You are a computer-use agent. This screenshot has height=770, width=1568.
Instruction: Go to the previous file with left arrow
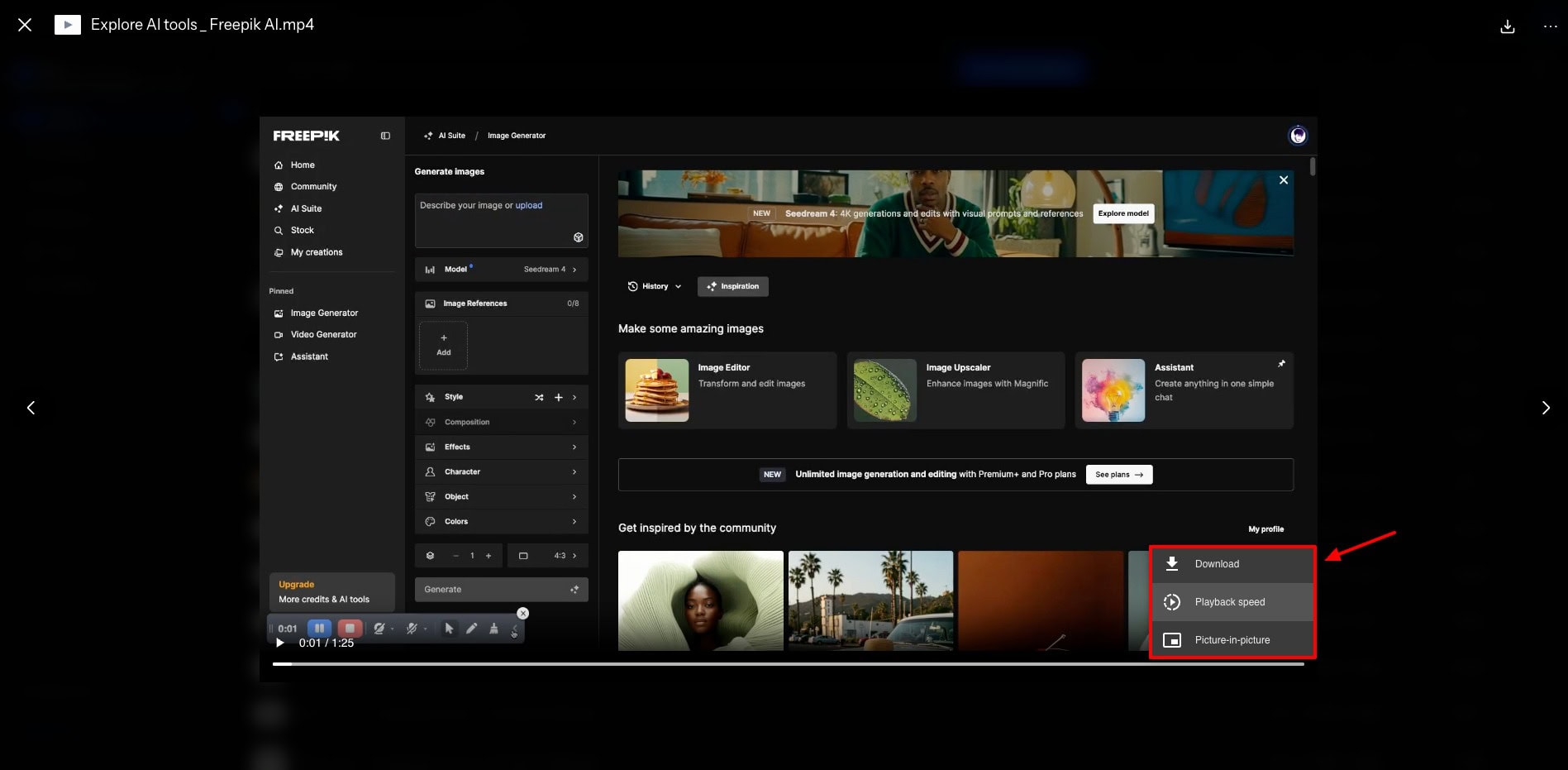(31, 408)
